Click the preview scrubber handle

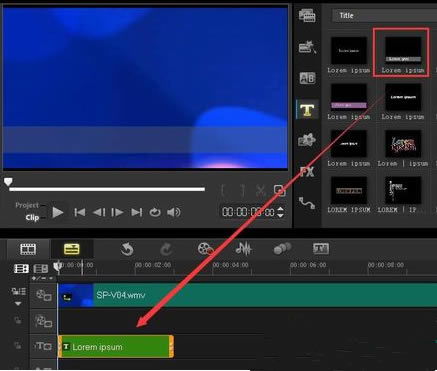pyautogui.click(x=8, y=182)
